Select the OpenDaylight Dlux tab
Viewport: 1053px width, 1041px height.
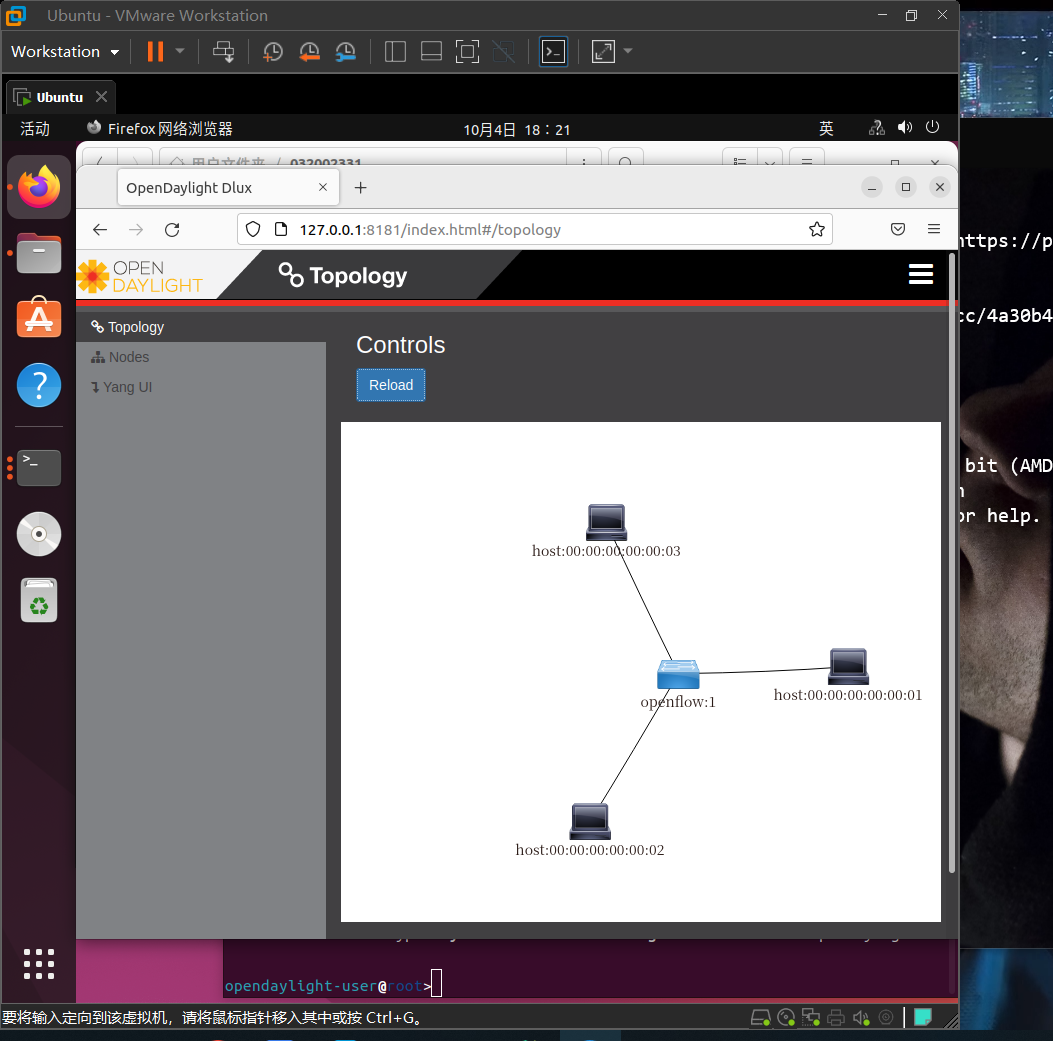pos(228,187)
